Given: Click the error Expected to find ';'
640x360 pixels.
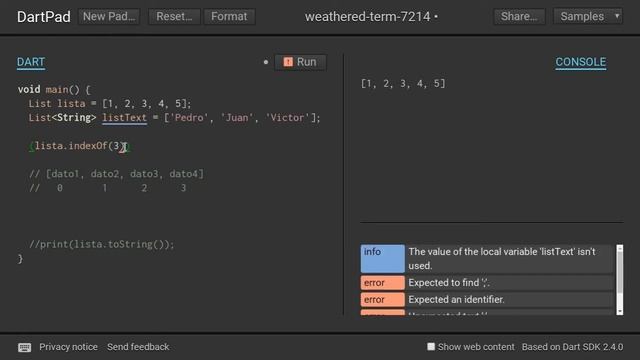Looking at the screenshot, I should [486, 282].
